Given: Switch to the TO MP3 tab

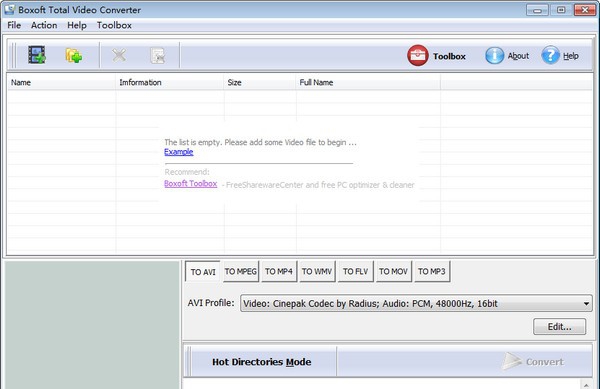Looking at the screenshot, I should pyautogui.click(x=432, y=272).
